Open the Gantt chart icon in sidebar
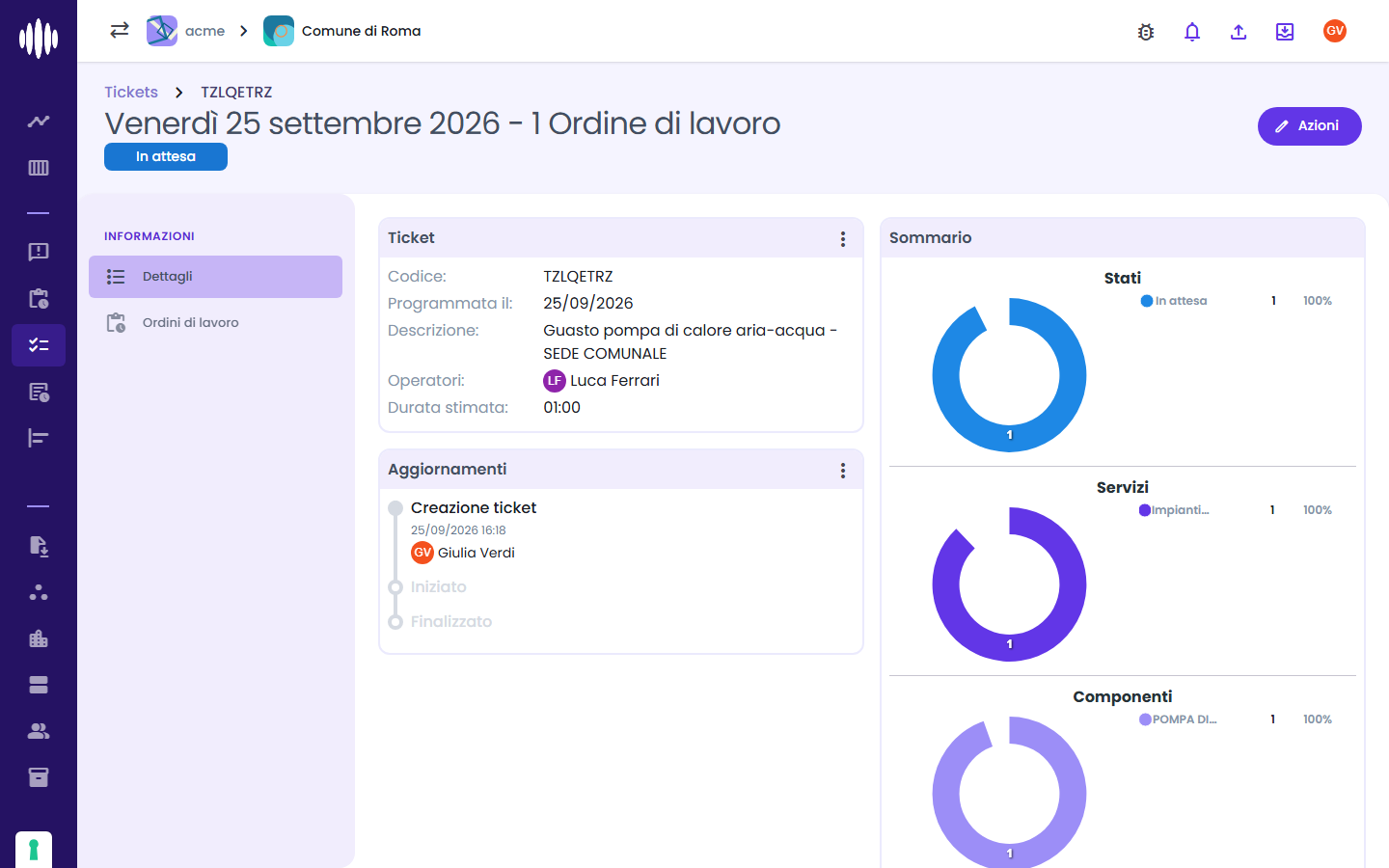This screenshot has width=1389, height=868. (x=39, y=438)
